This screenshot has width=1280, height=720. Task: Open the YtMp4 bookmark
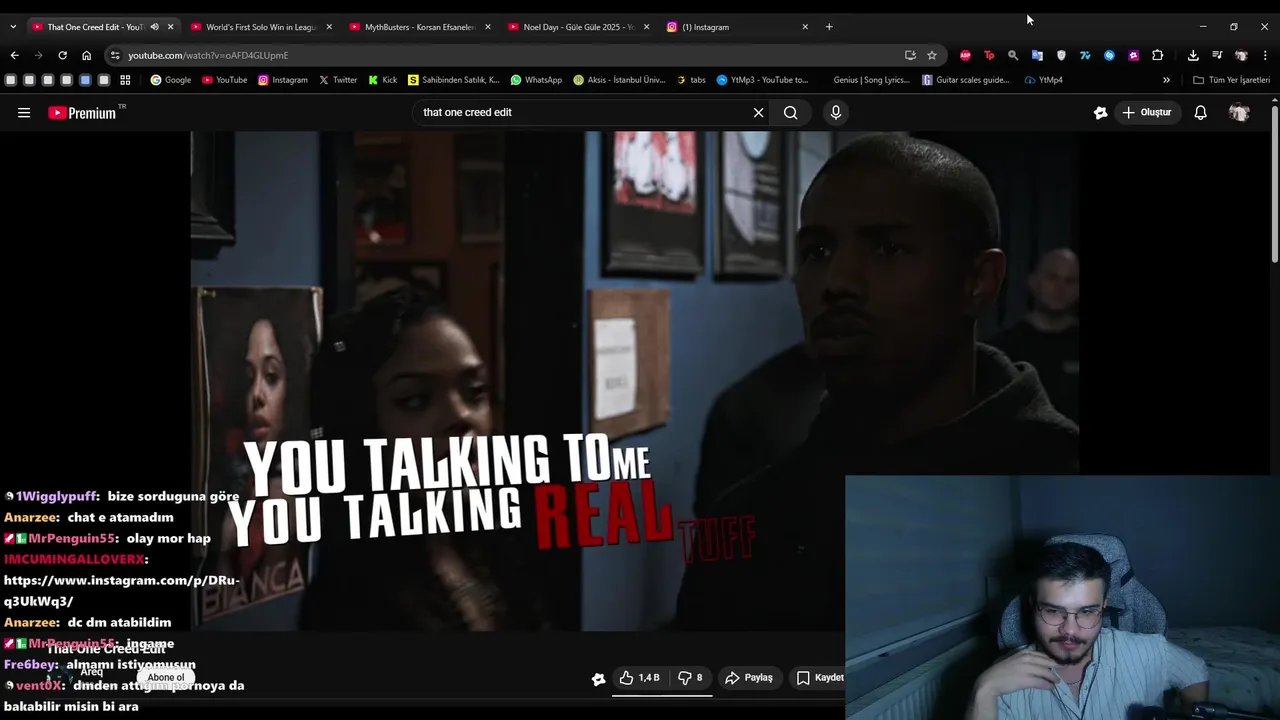[x=1044, y=80]
